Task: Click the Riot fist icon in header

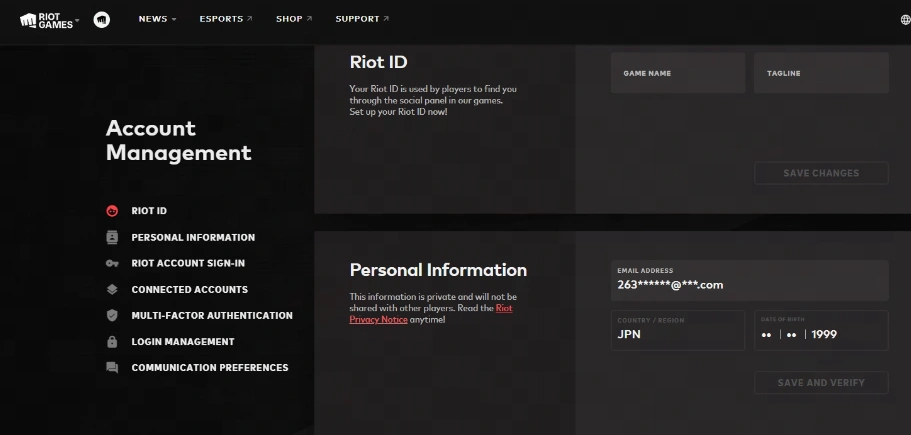Action: (x=101, y=19)
